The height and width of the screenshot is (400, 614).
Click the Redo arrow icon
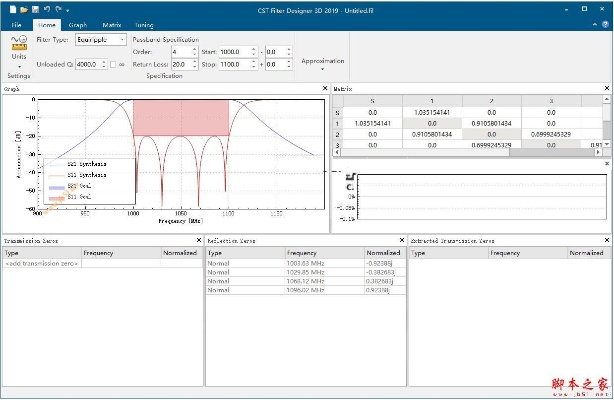click(x=58, y=8)
